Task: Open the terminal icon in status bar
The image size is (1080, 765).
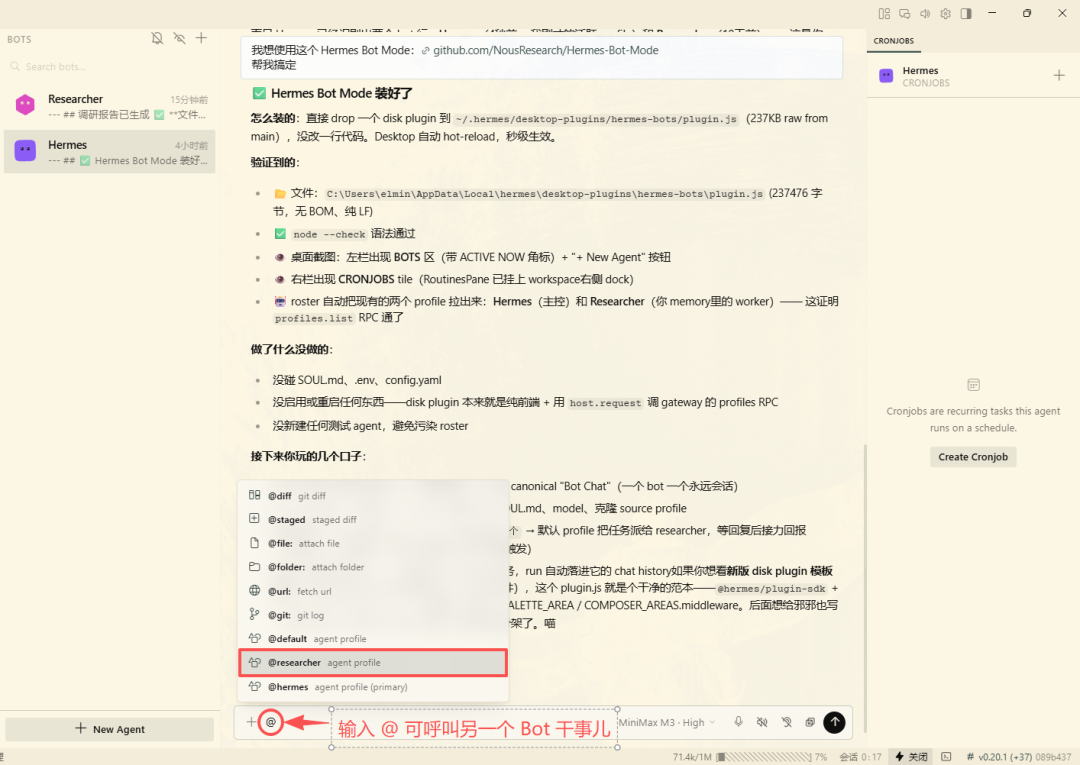Action: [946, 757]
